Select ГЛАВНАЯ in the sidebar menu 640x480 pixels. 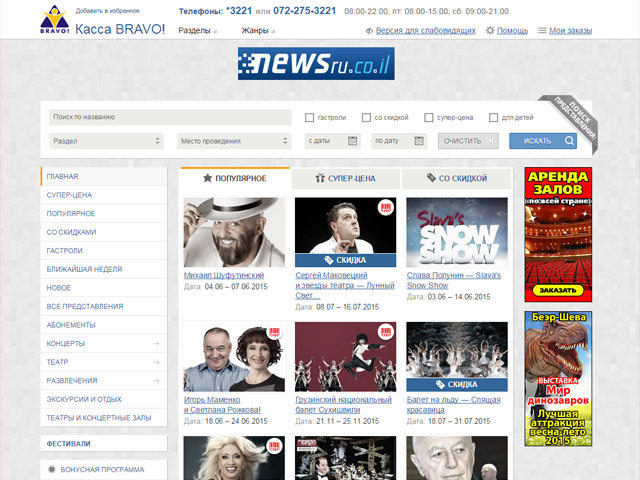click(104, 176)
